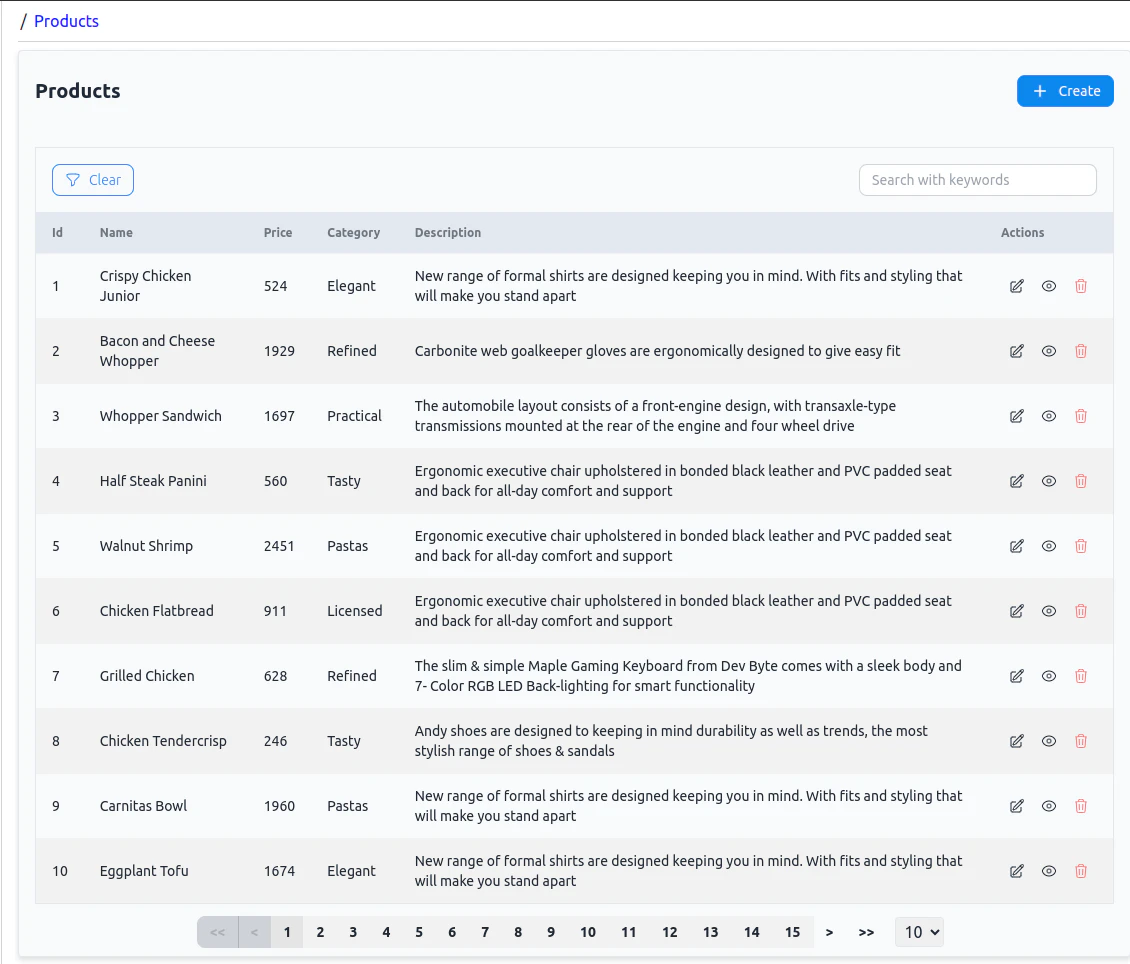The image size is (1130, 964).
Task: Delete the Eggplant Tofu product
Action: [x=1081, y=871]
